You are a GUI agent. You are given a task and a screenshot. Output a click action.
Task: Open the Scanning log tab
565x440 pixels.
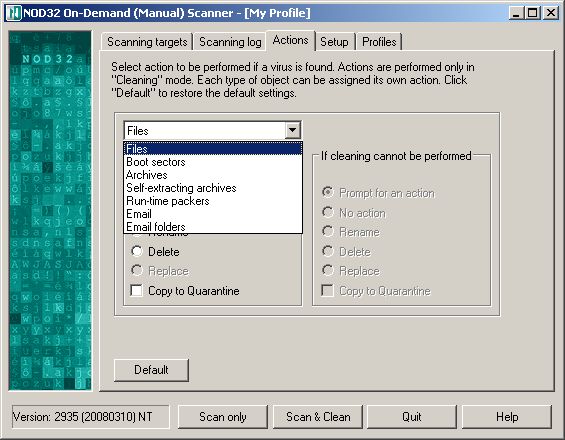230,42
